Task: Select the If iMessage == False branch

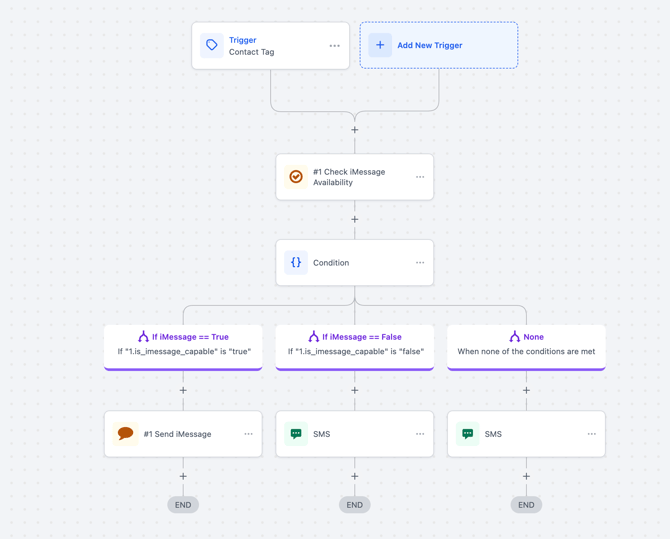Action: [x=355, y=345]
